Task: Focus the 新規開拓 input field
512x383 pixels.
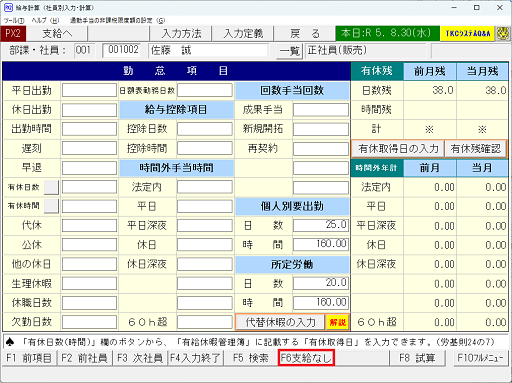Action: [x=321, y=129]
